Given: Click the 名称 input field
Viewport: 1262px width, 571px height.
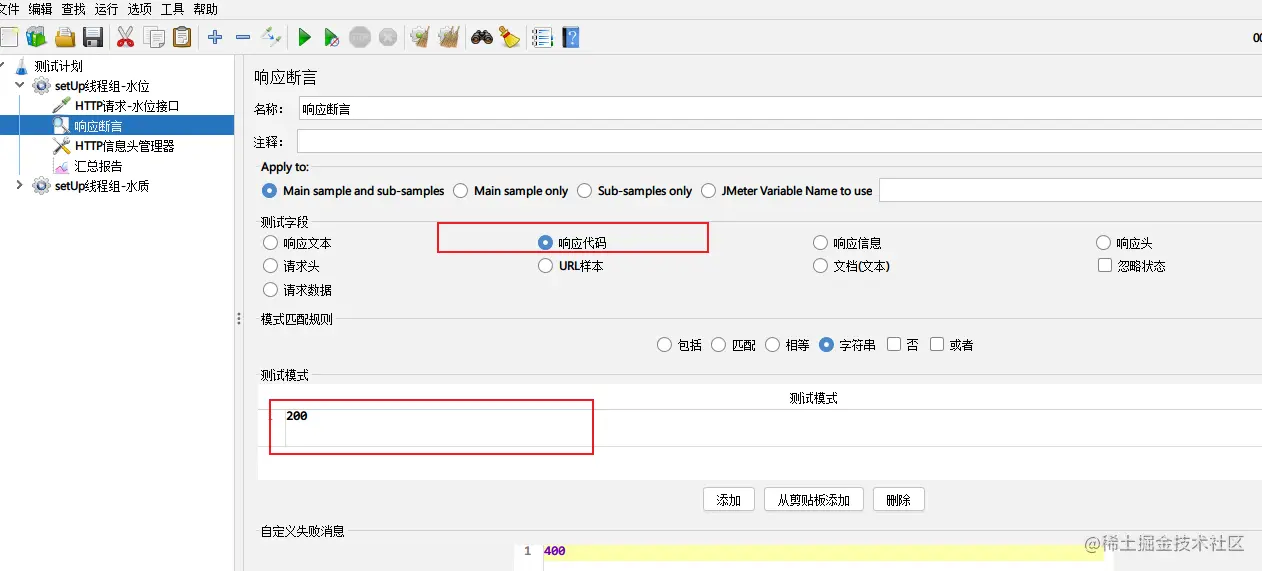Looking at the screenshot, I should click(x=780, y=109).
